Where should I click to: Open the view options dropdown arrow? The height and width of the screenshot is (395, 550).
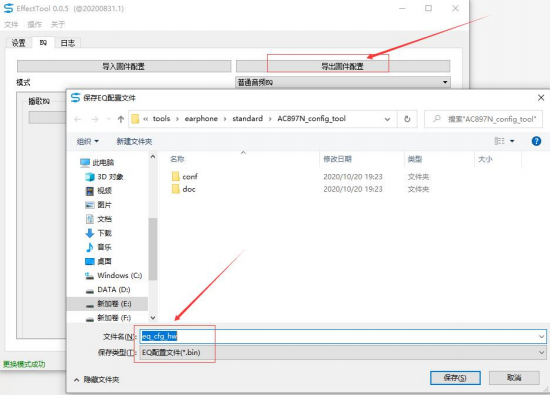(x=512, y=141)
